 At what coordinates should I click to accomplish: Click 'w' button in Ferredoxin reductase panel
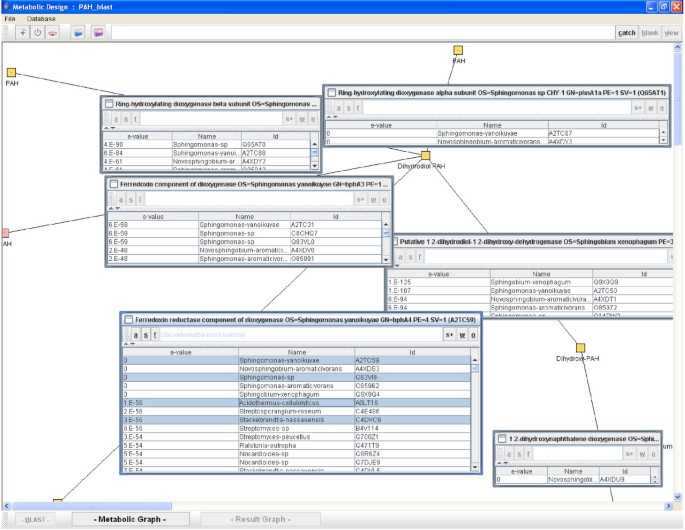(x=462, y=335)
